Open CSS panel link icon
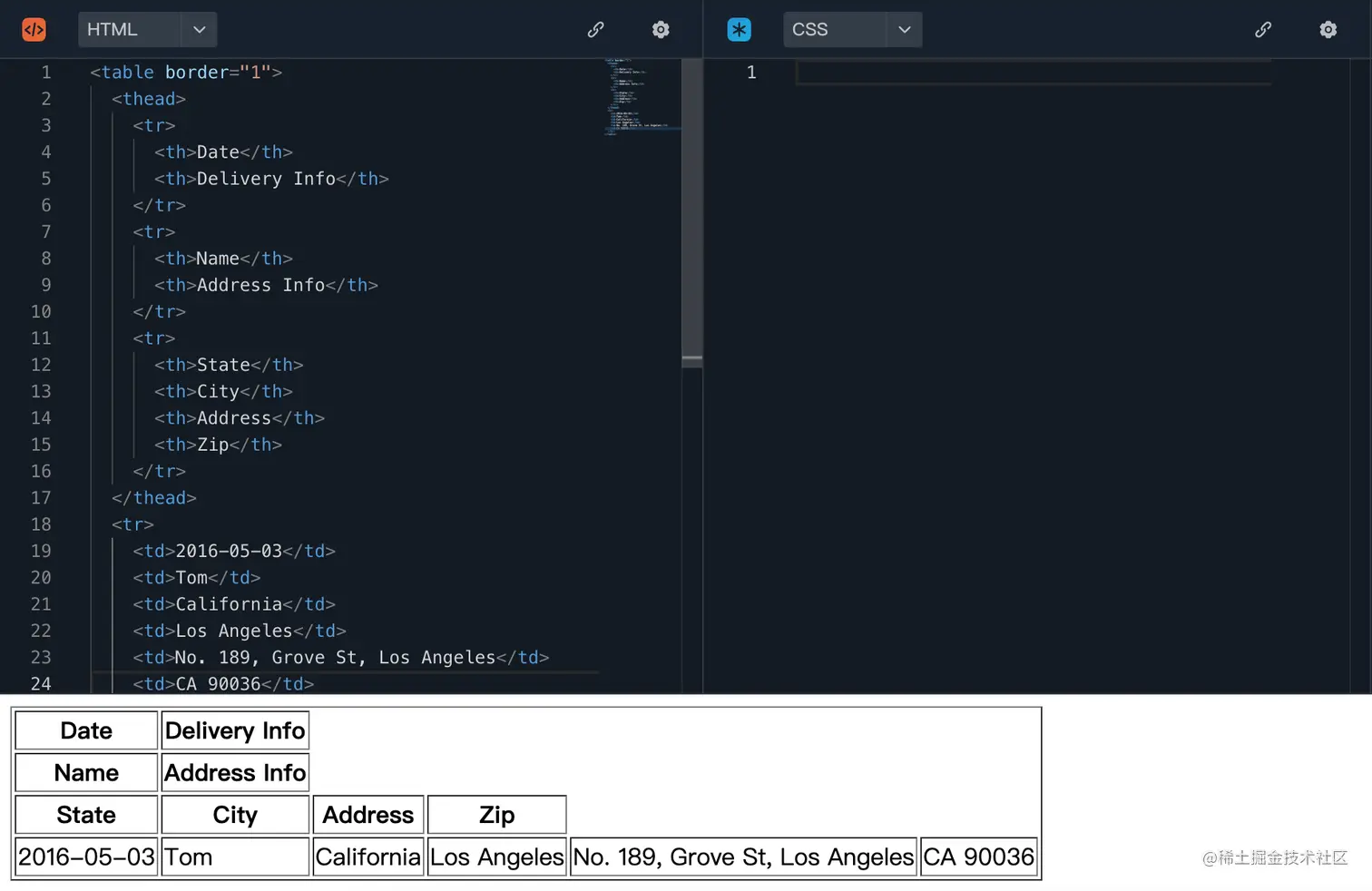Viewport: 1372px width, 891px height. (x=1263, y=30)
